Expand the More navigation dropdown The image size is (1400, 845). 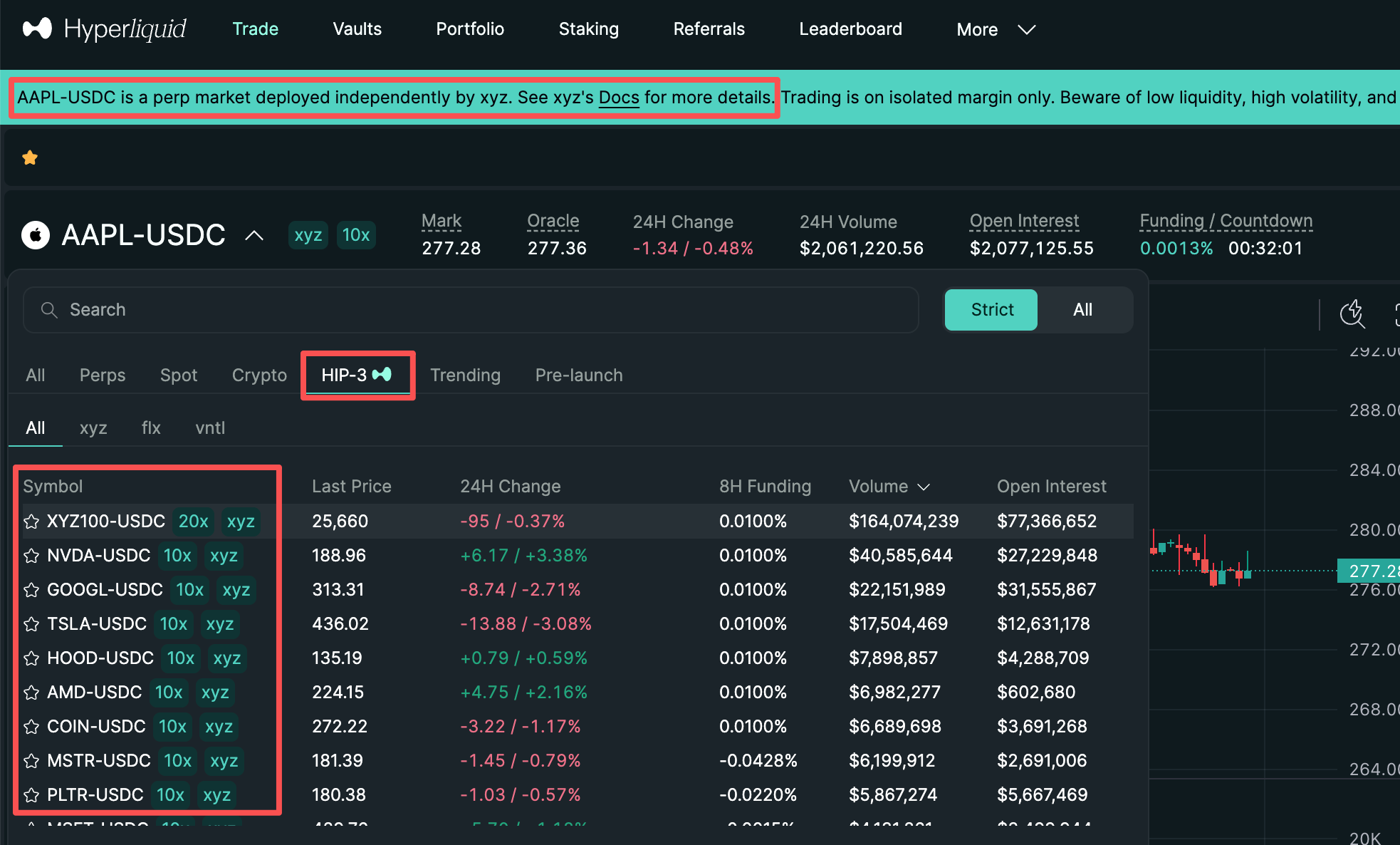pos(996,29)
